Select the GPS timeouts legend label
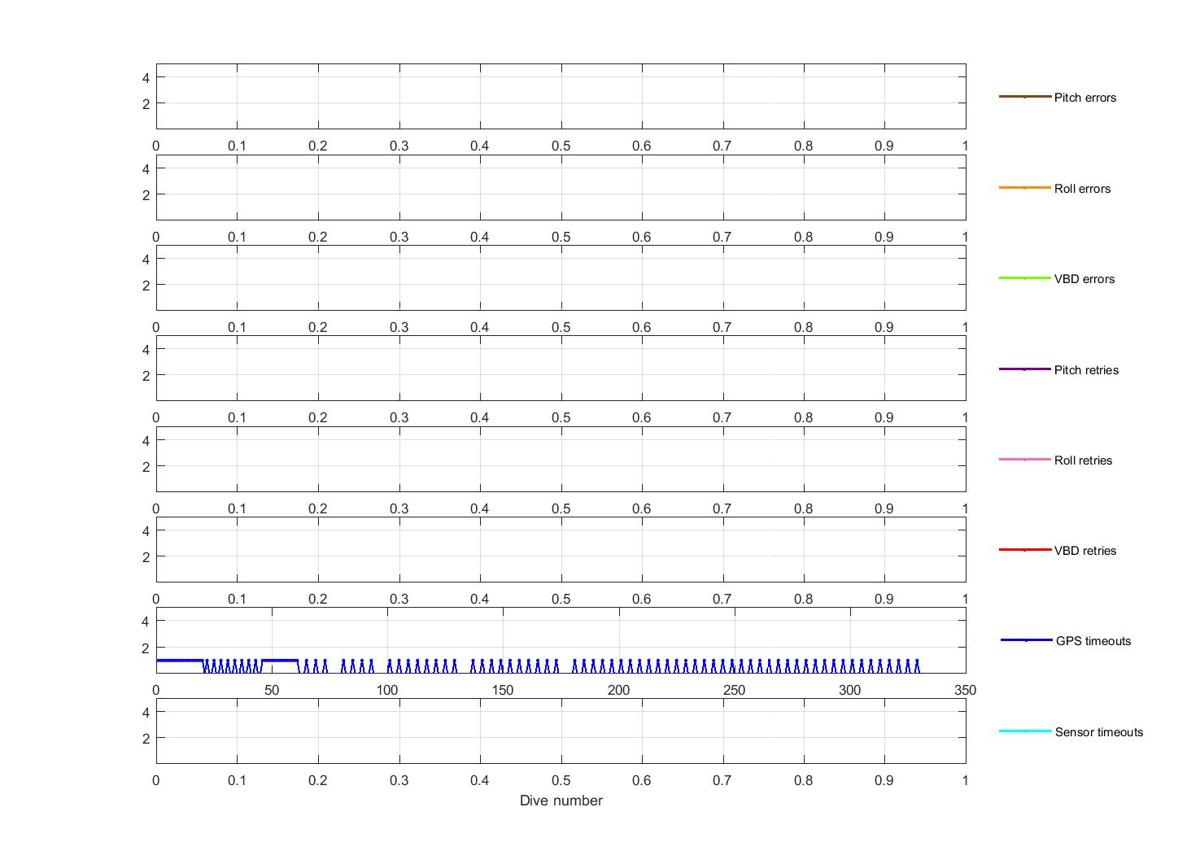Screen dimensions: 1200x859 [x=1093, y=641]
